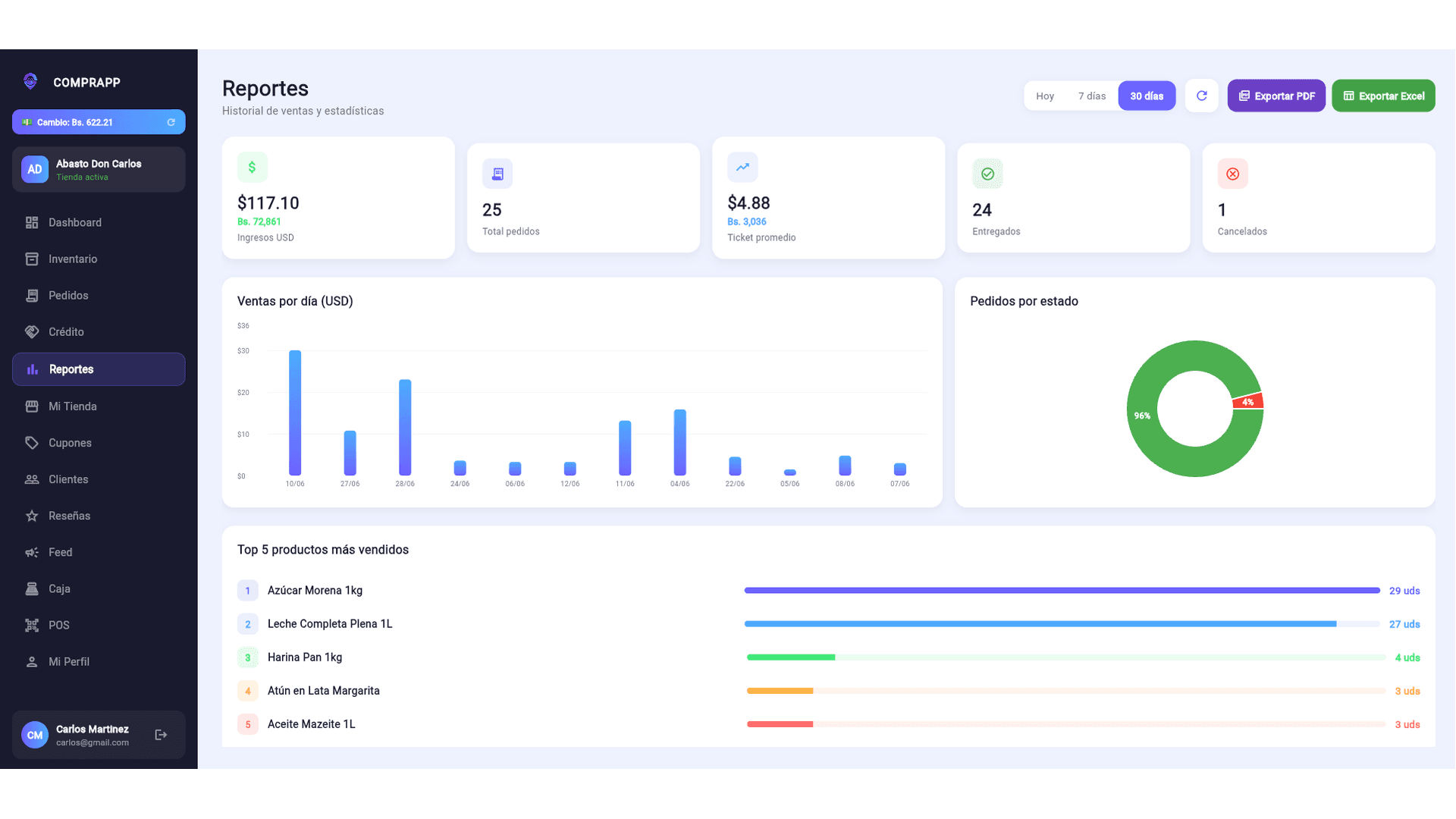This screenshot has height=819, width=1456.
Task: Select the Hoy time range
Action: pos(1045,96)
